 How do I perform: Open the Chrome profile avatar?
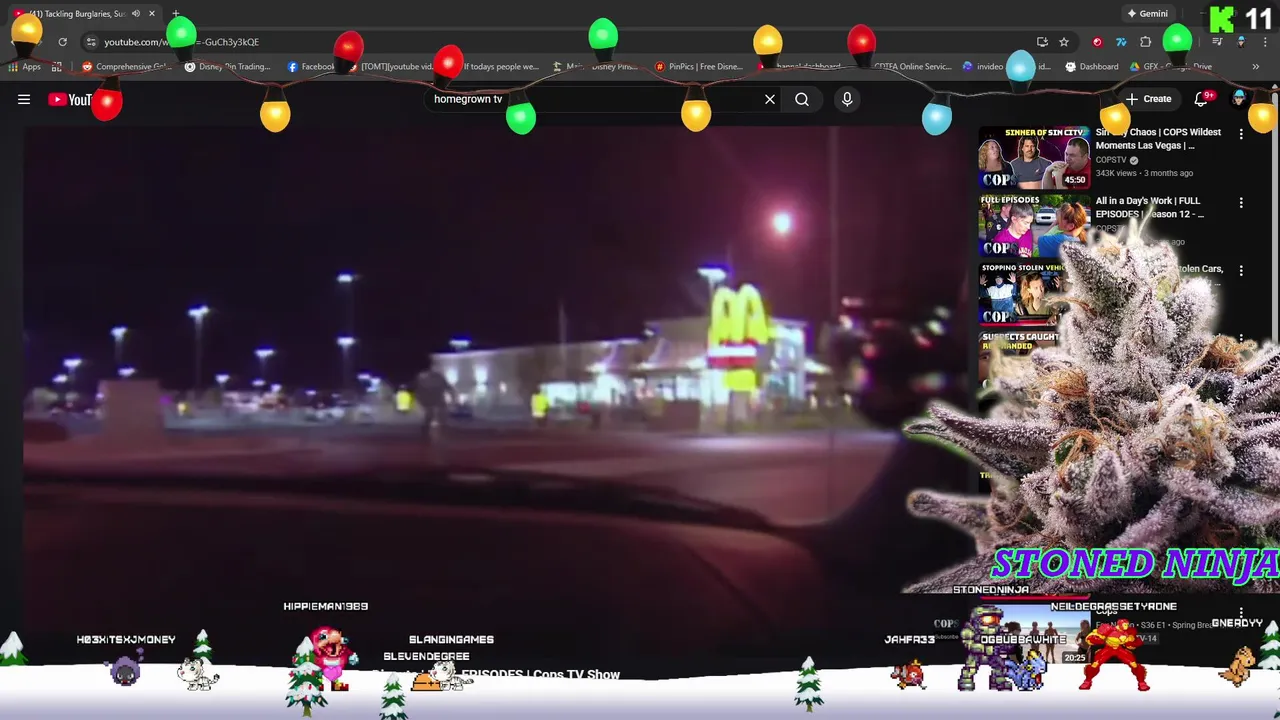(x=1241, y=42)
